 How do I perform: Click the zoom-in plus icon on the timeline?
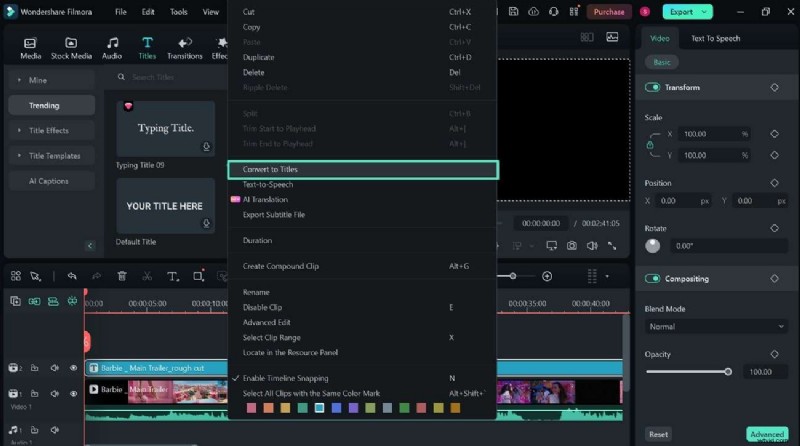pyautogui.click(x=547, y=276)
